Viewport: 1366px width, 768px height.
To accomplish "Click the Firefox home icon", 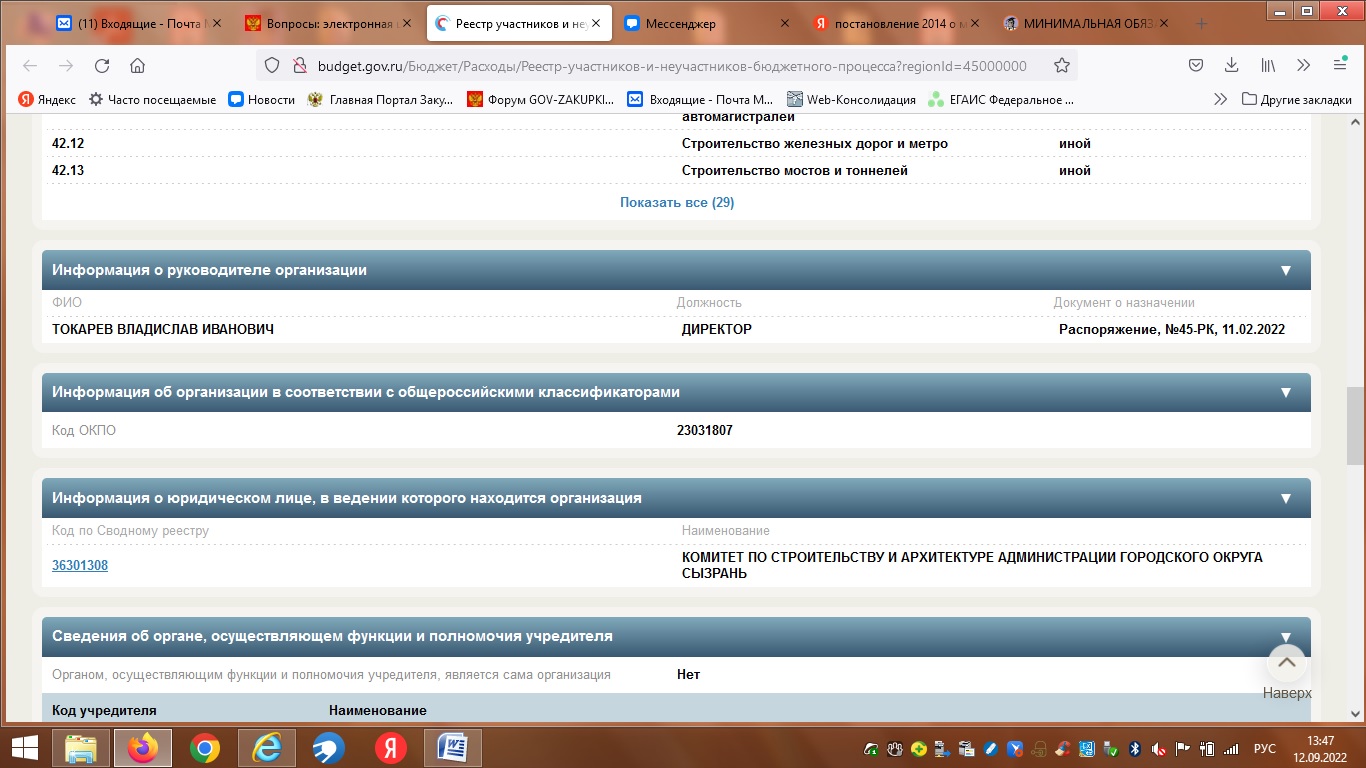I will (138, 66).
